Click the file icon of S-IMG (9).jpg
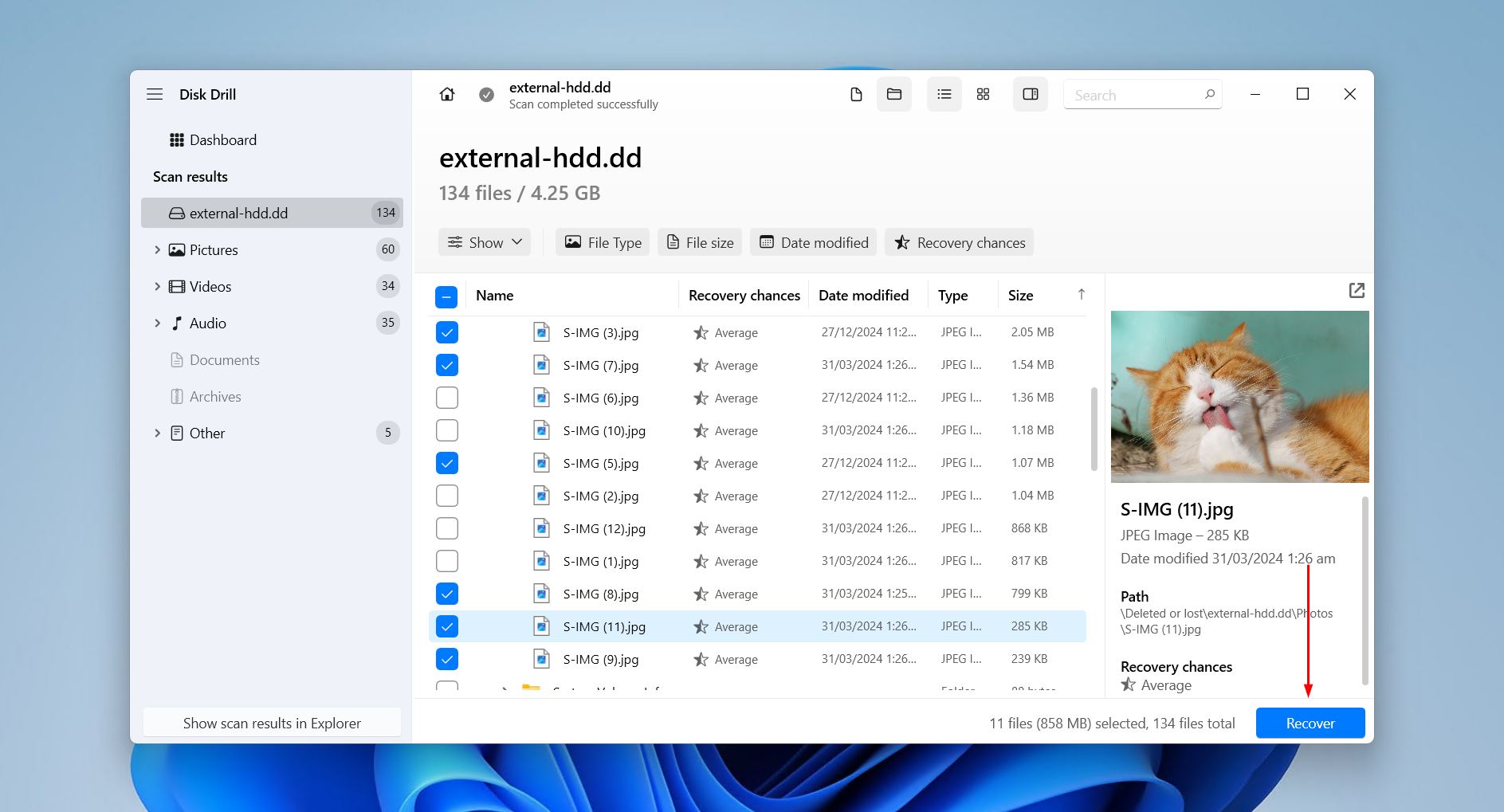1504x812 pixels. click(x=541, y=659)
